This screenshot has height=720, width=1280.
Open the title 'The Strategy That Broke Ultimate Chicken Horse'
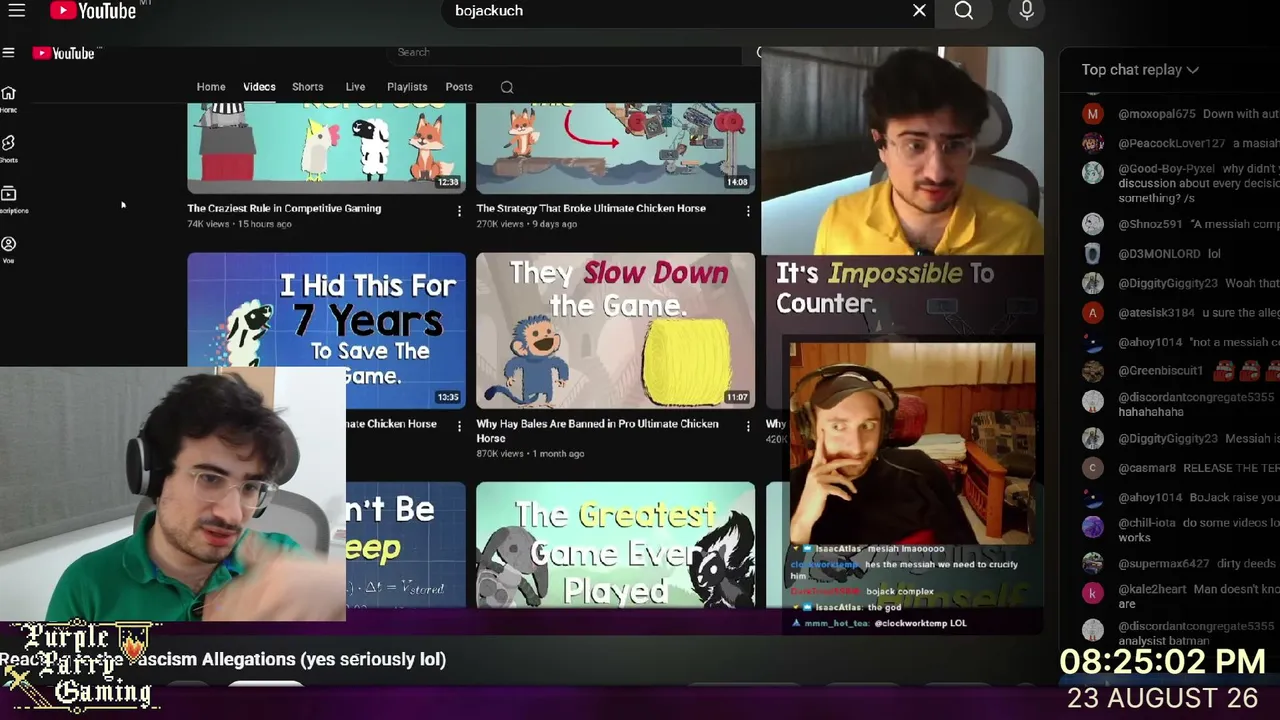(591, 208)
